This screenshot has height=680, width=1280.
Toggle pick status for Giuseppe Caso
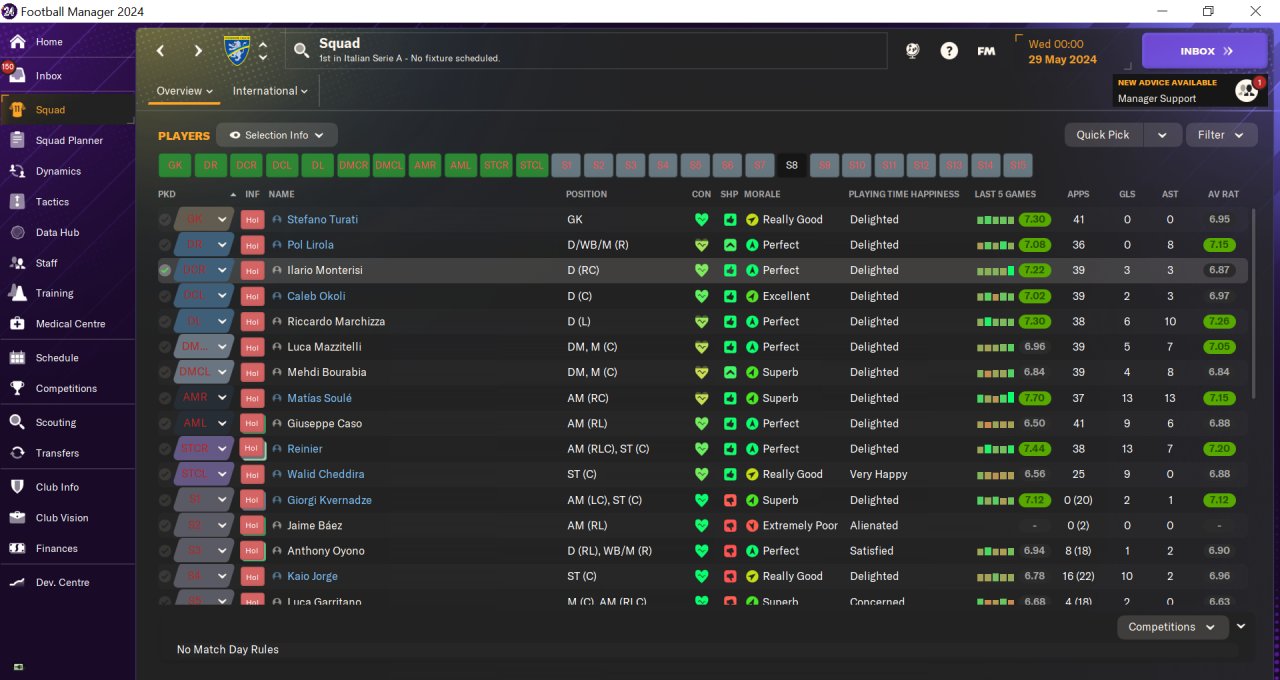[165, 424]
